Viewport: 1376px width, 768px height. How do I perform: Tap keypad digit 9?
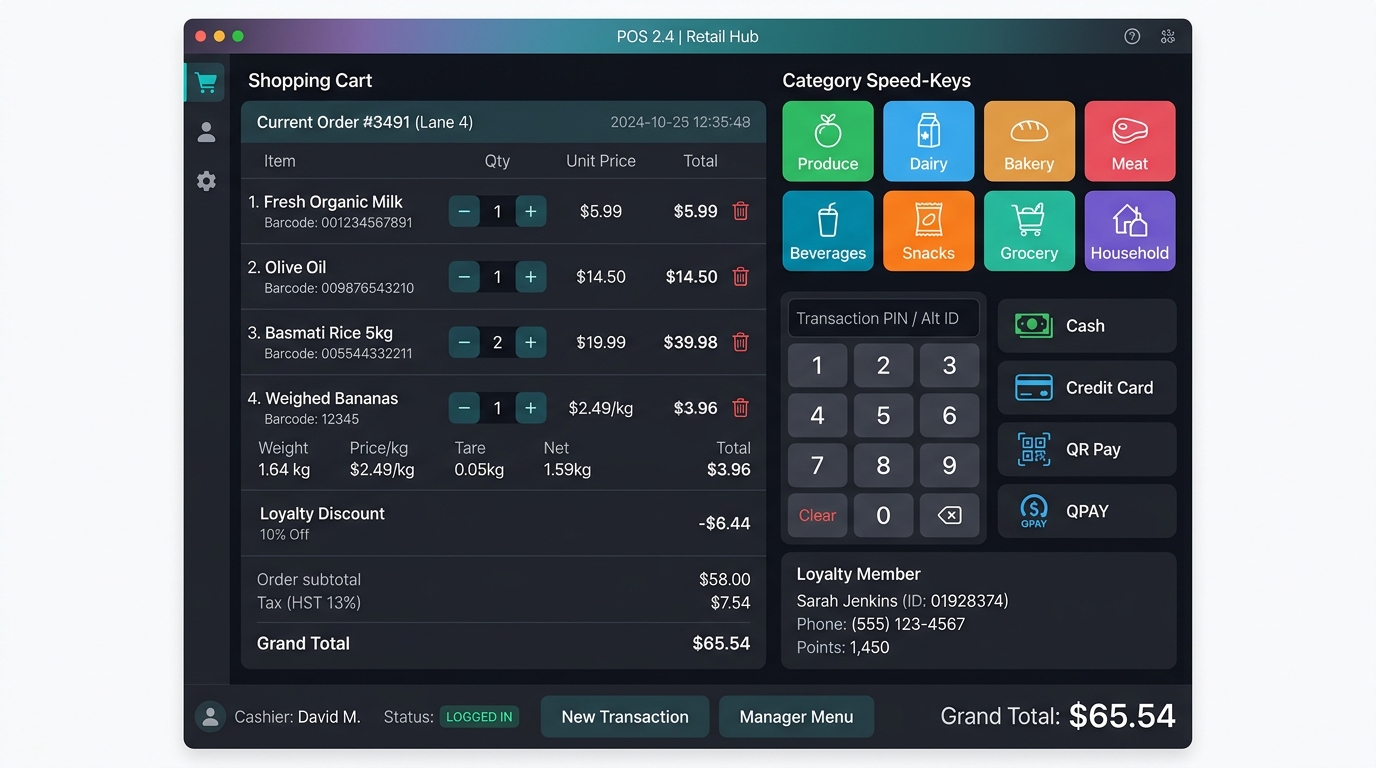pyautogui.click(x=949, y=465)
